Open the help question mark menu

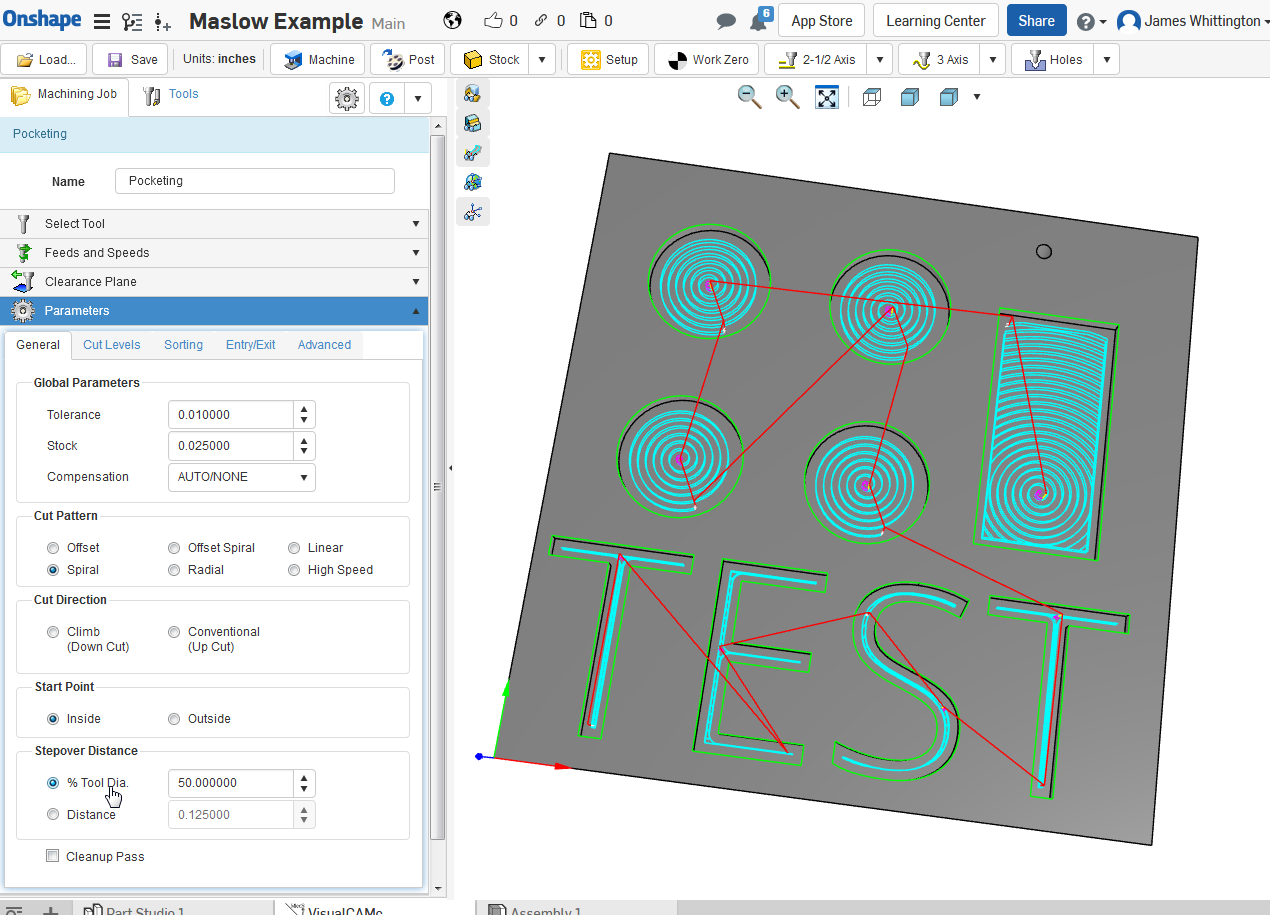tap(1091, 21)
